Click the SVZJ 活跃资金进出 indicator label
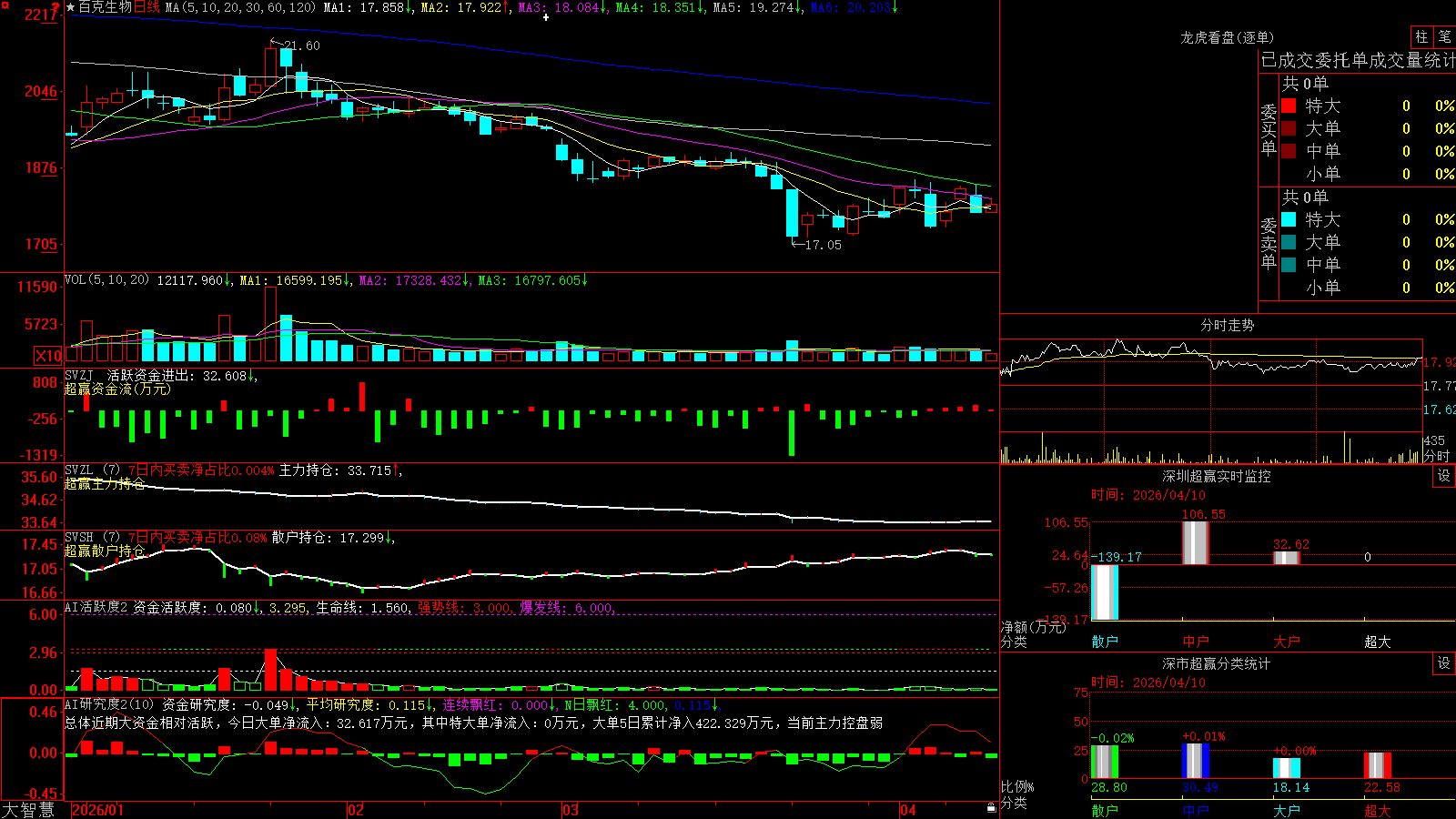Image resolution: width=1456 pixels, height=819 pixels. (161, 375)
